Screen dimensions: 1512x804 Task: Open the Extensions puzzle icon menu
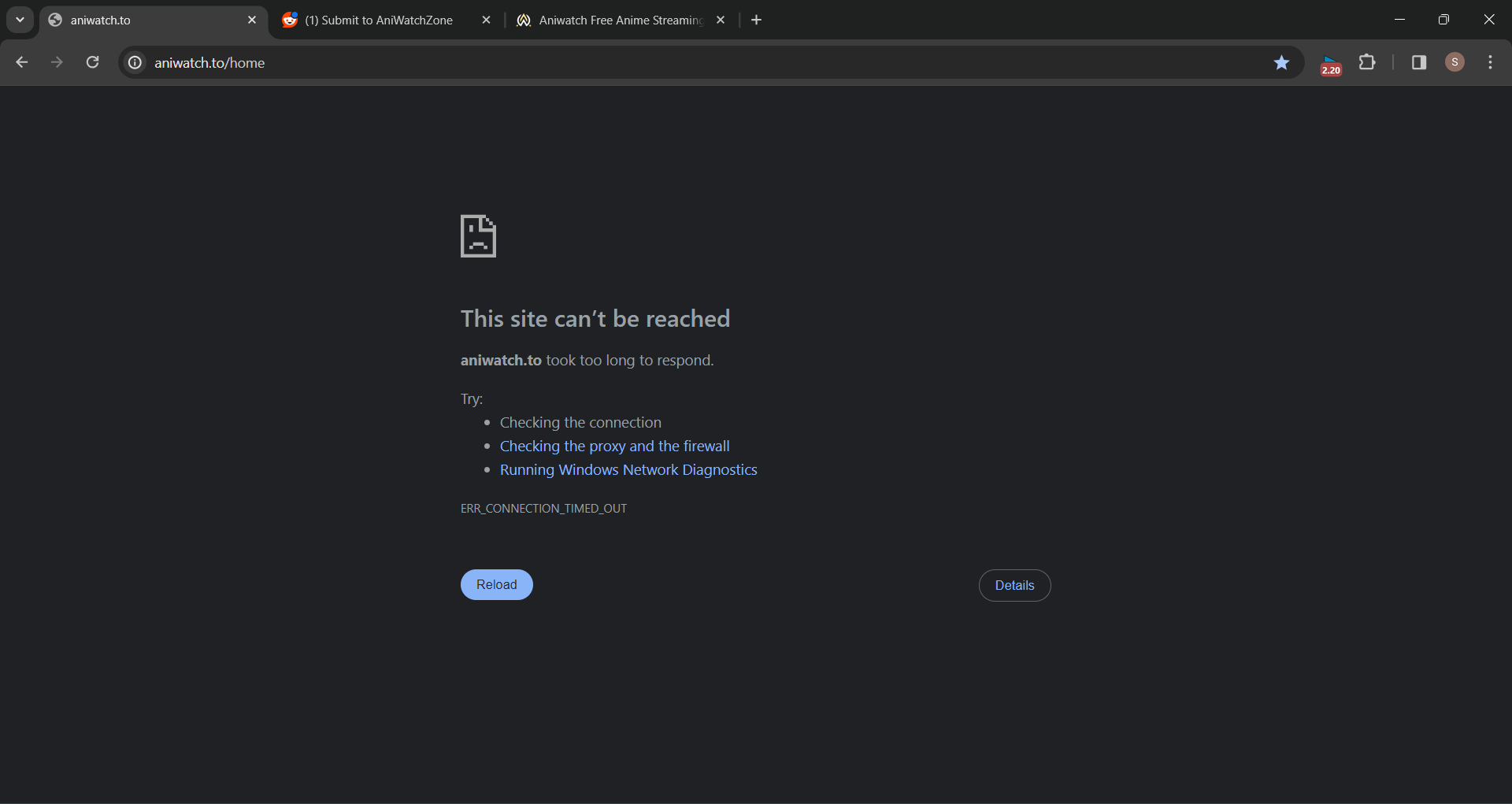[x=1368, y=62]
